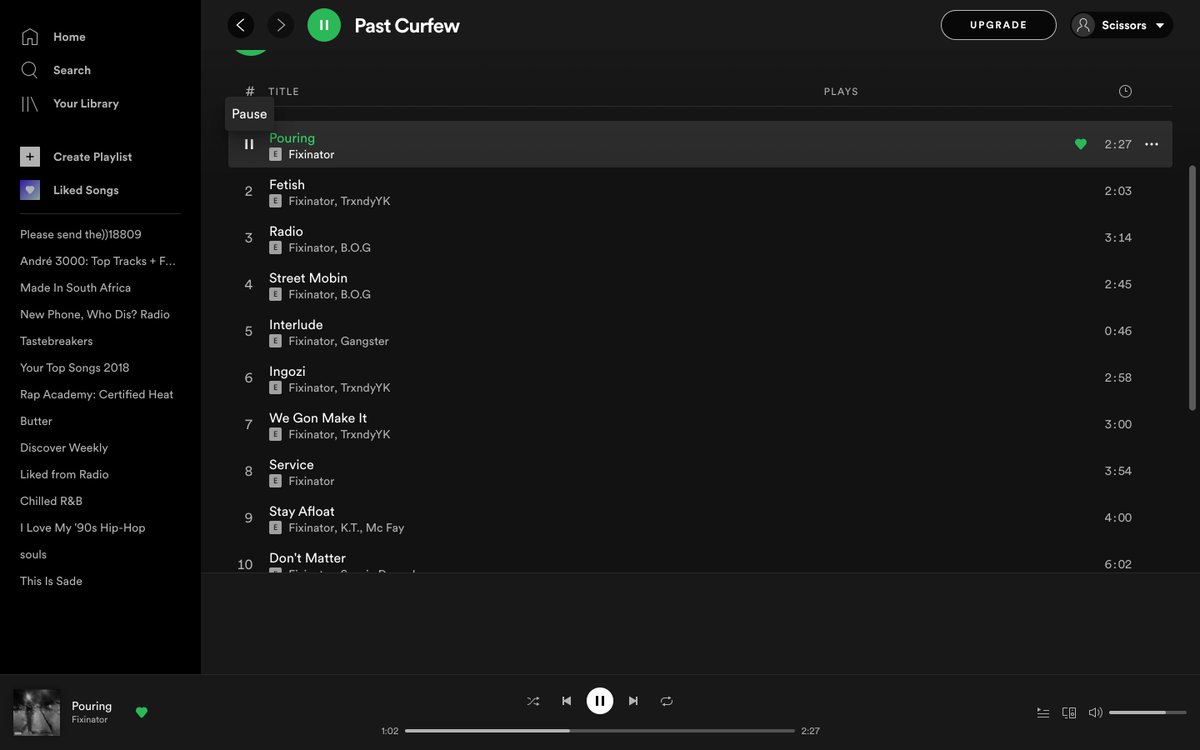
Task: Open artist B.O.G on the Radio row
Action: tap(355, 248)
